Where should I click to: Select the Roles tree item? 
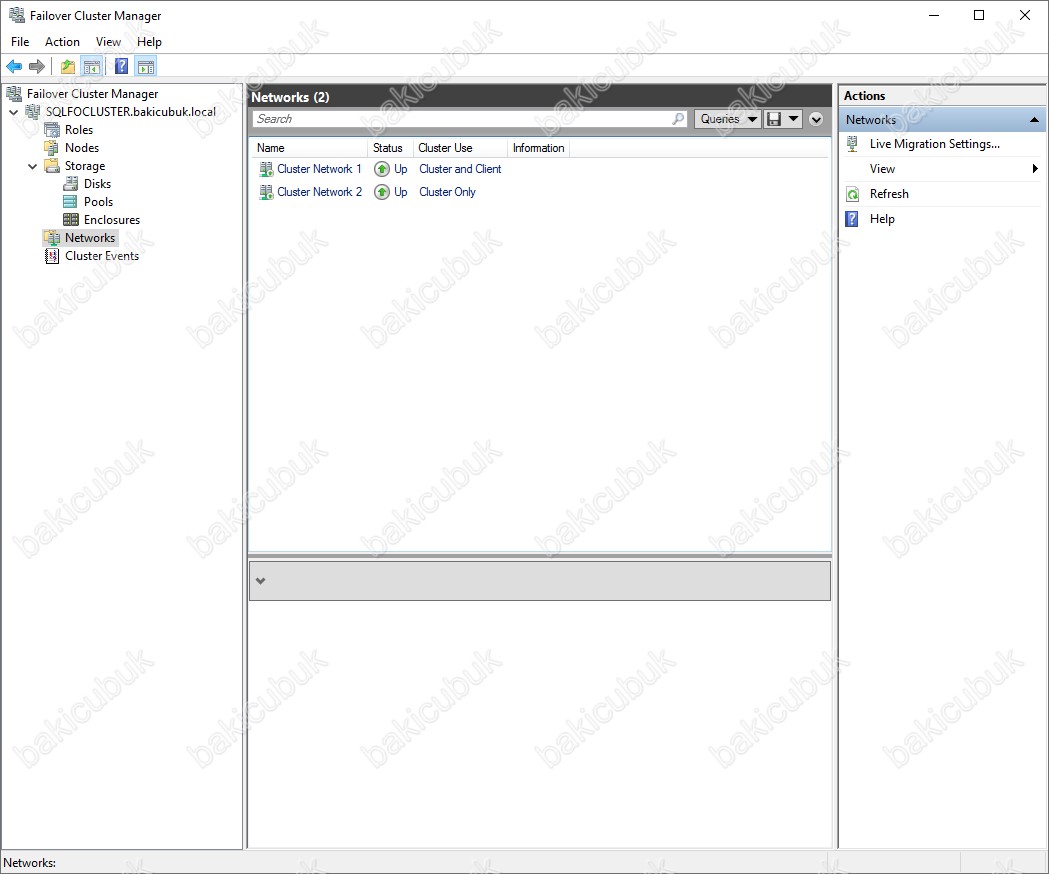tap(79, 130)
